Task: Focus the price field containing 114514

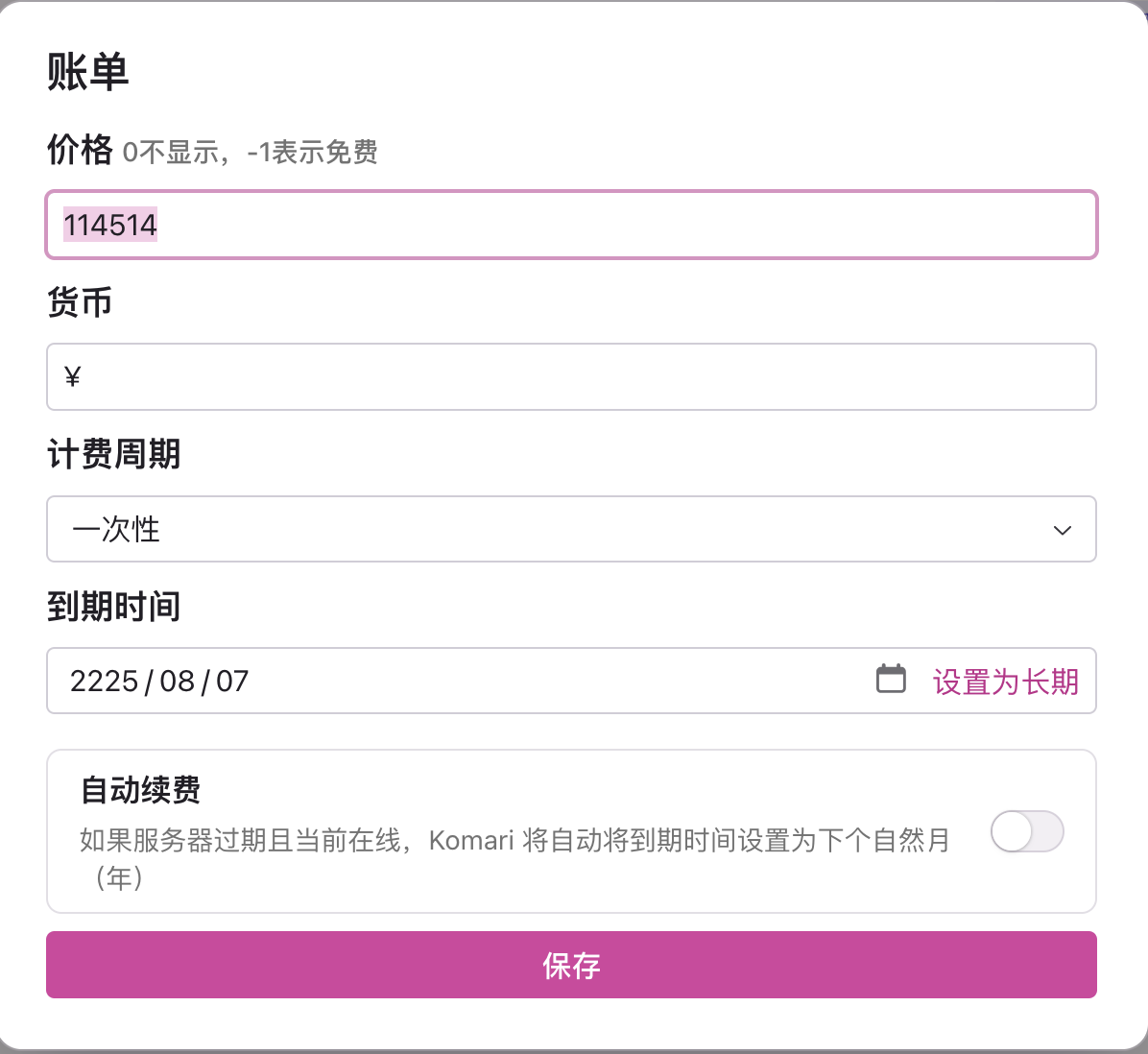Action: click(570, 226)
